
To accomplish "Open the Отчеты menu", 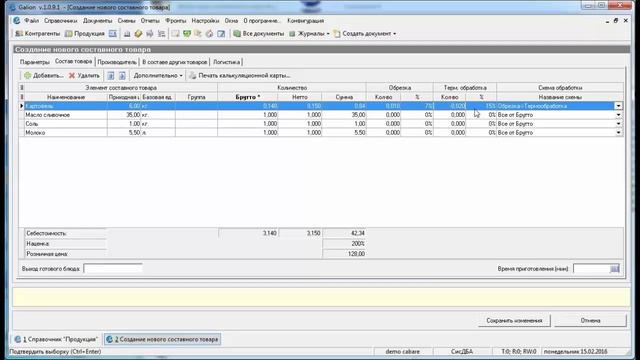I will 150,20.
